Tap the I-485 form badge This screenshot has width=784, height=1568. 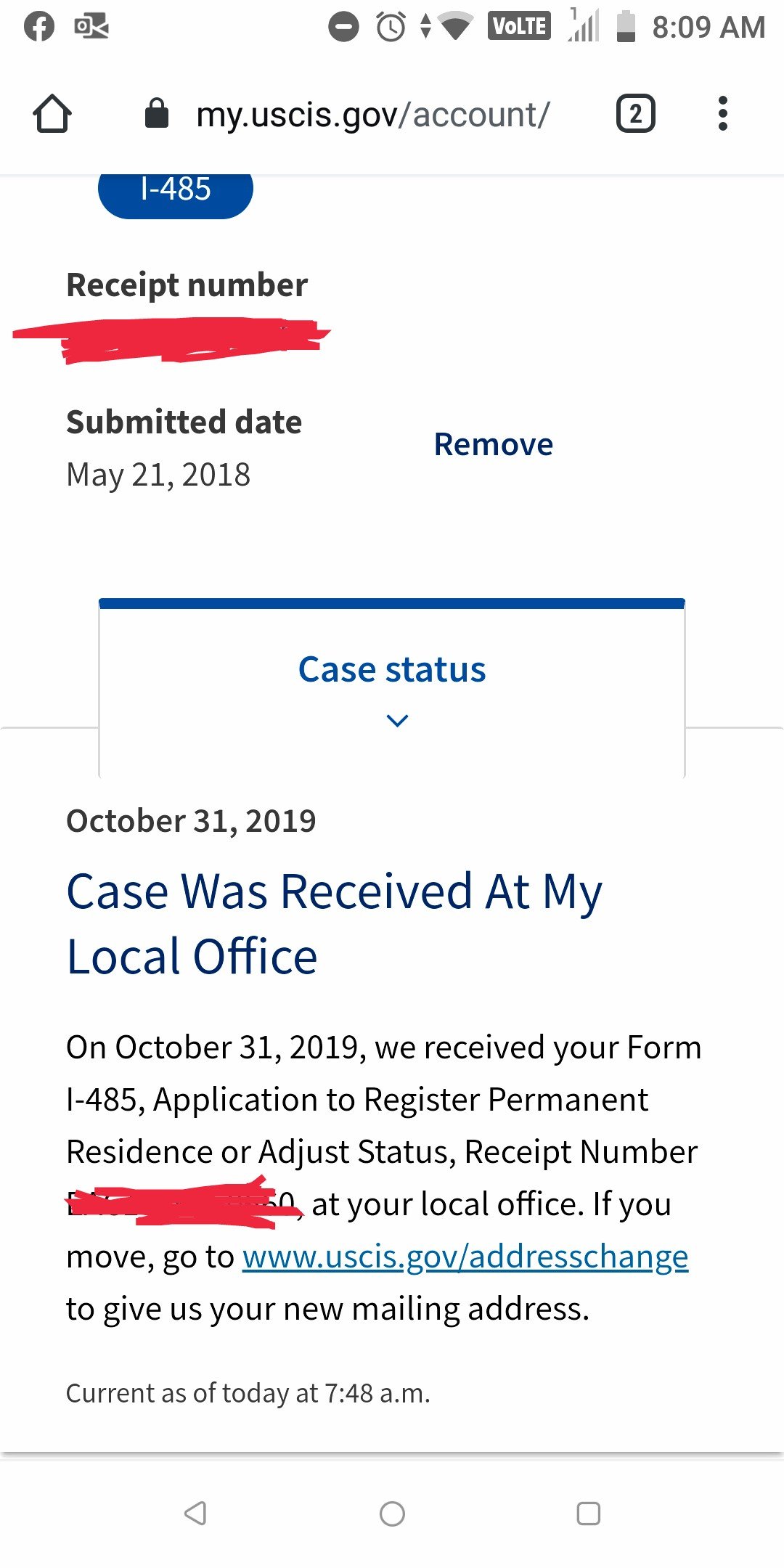tap(176, 189)
